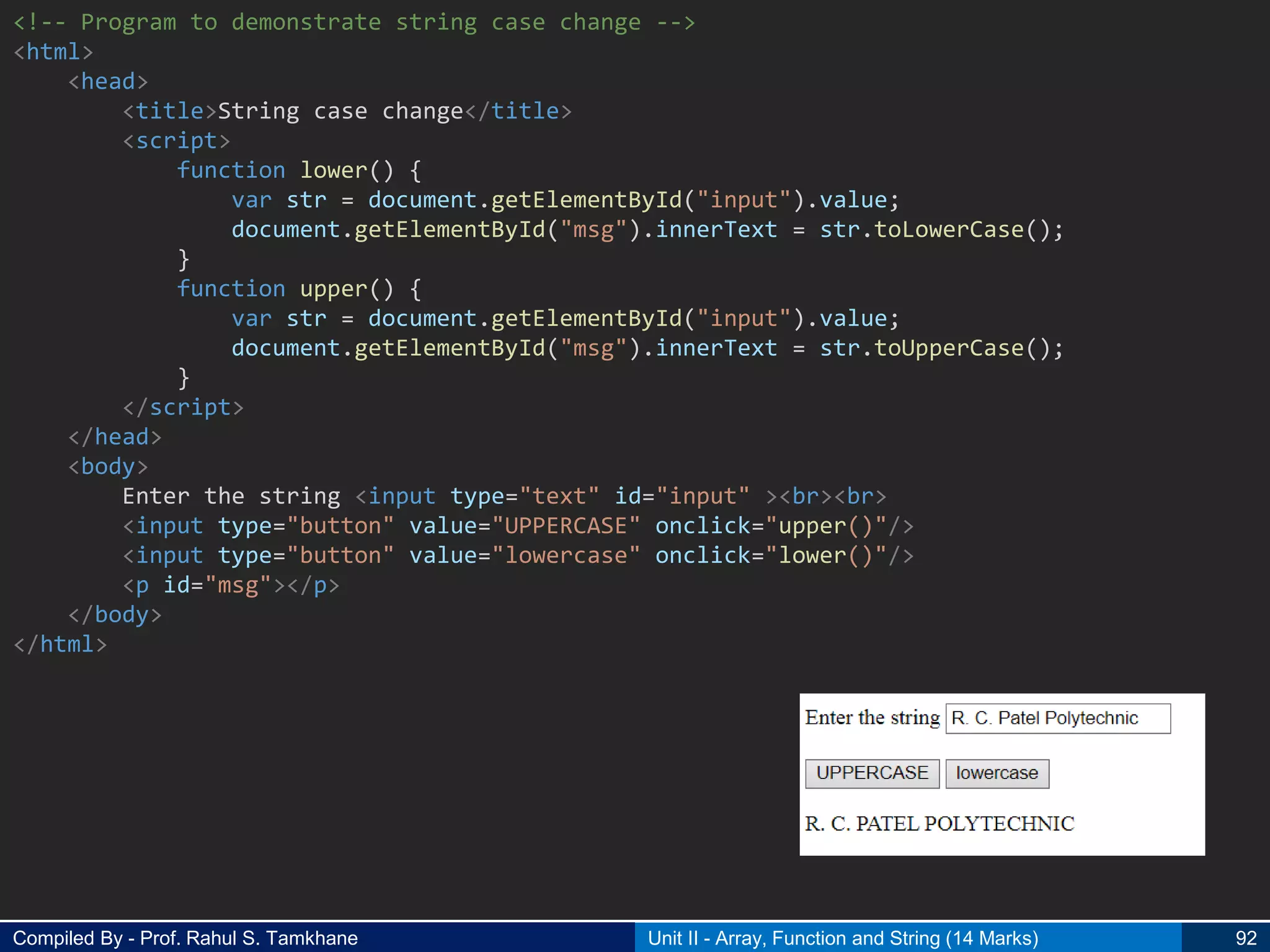Click the closing </html> tag
The height and width of the screenshot is (952, 1270).
(61, 645)
